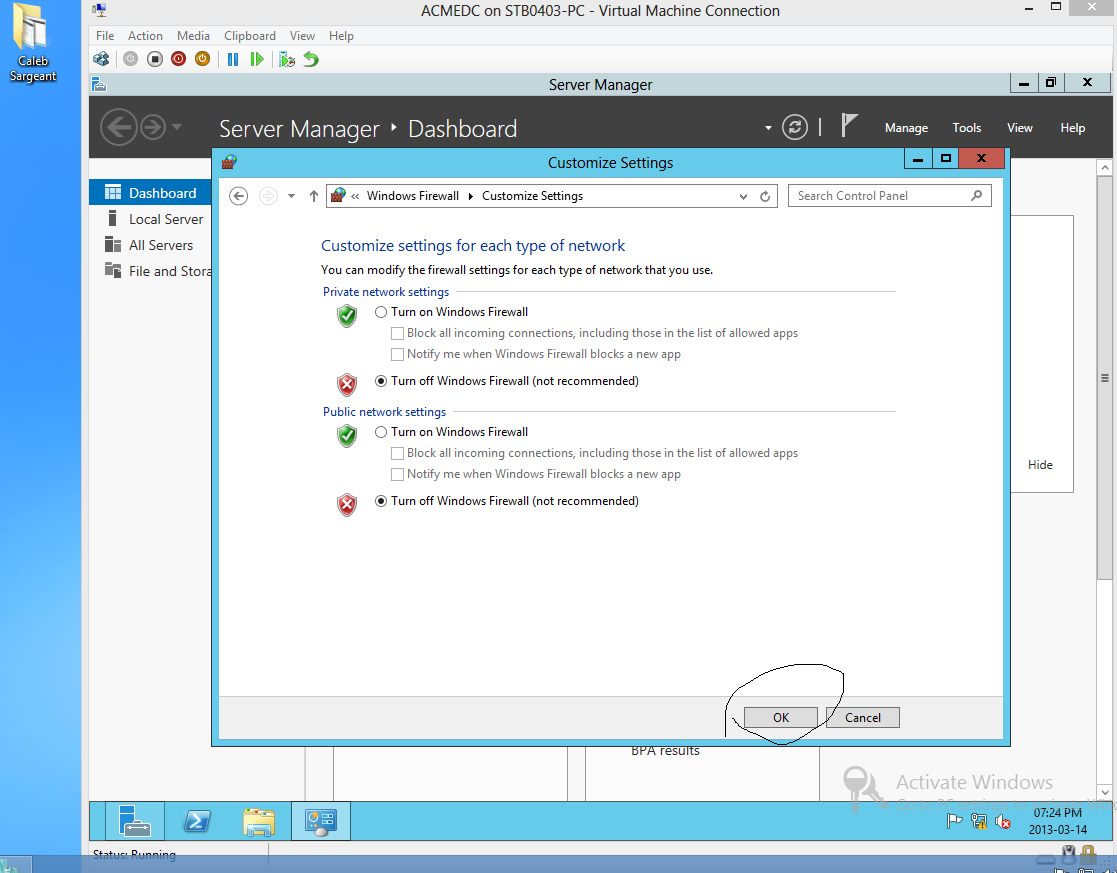The width and height of the screenshot is (1117, 873).
Task: Click the Server Manager refresh icon
Action: coord(795,128)
